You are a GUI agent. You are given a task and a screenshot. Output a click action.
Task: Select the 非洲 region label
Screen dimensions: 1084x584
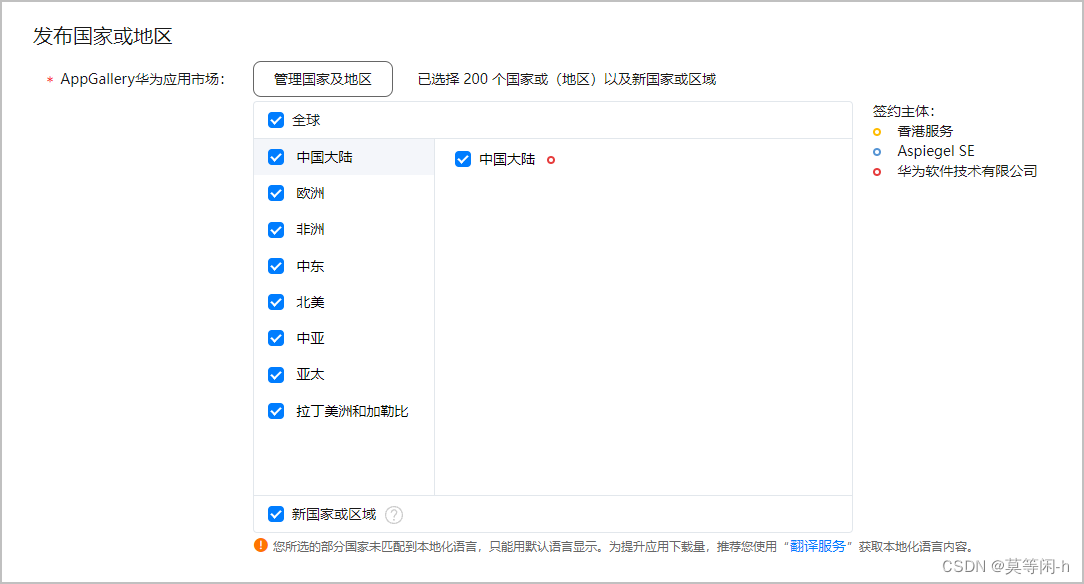[x=310, y=229]
